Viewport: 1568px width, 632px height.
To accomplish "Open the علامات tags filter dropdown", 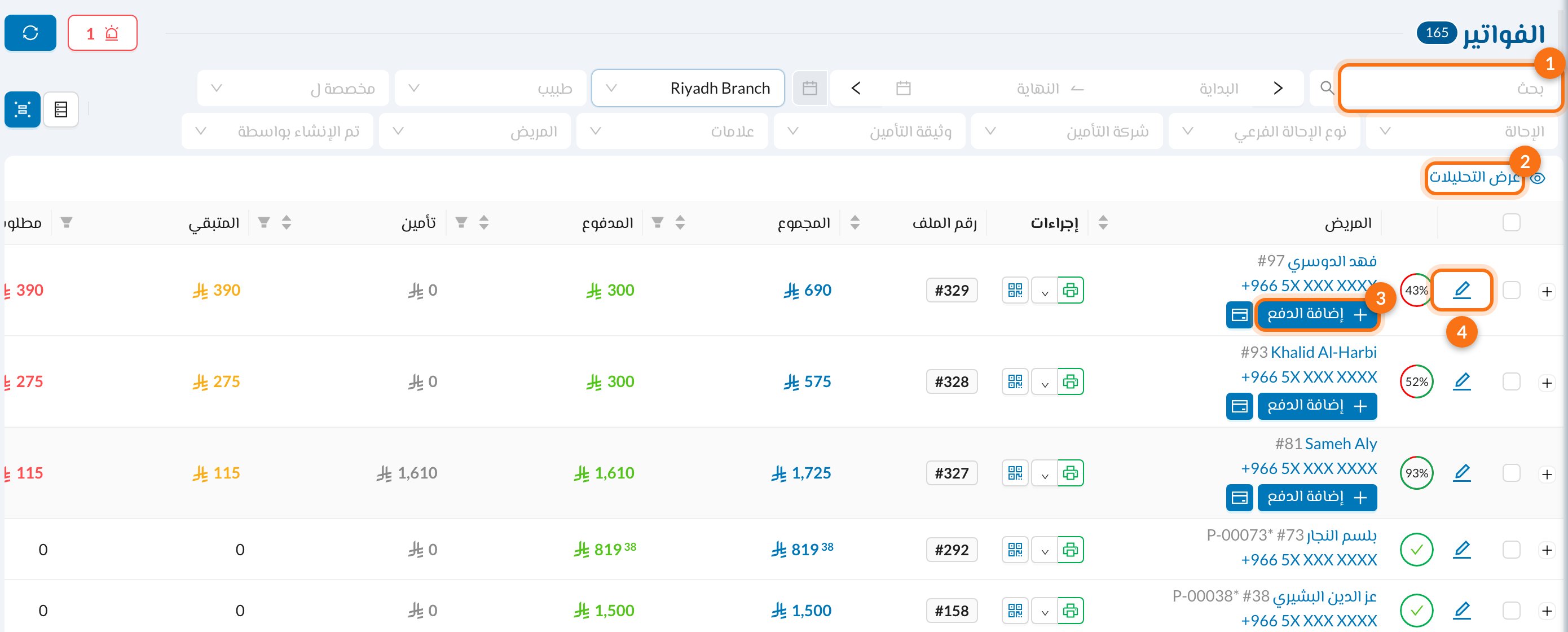I will [x=672, y=131].
